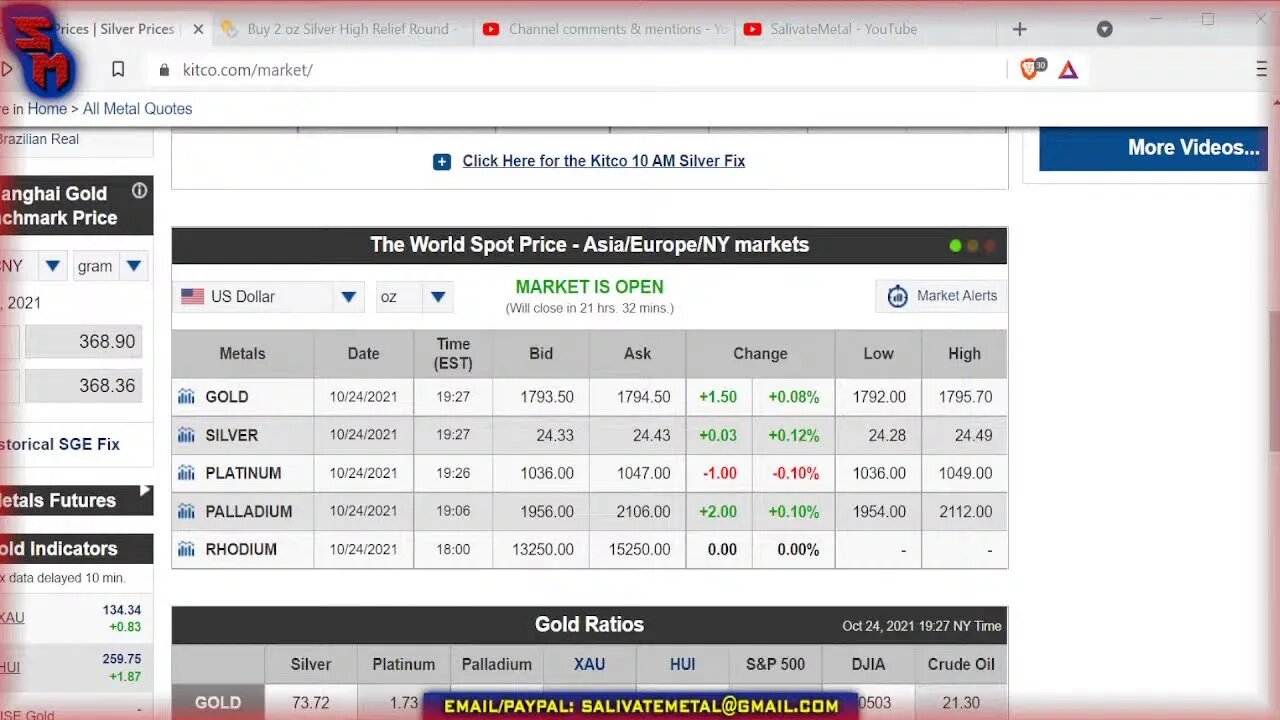Switch to Channel comments & mentions tab
Viewport: 1280px width, 720px height.
pos(606,29)
